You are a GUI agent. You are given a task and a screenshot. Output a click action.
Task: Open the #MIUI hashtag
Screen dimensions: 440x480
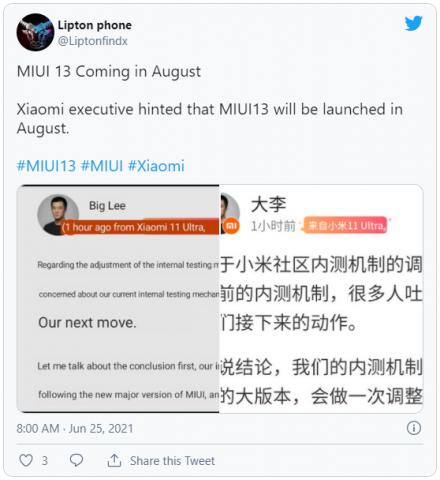[102, 166]
